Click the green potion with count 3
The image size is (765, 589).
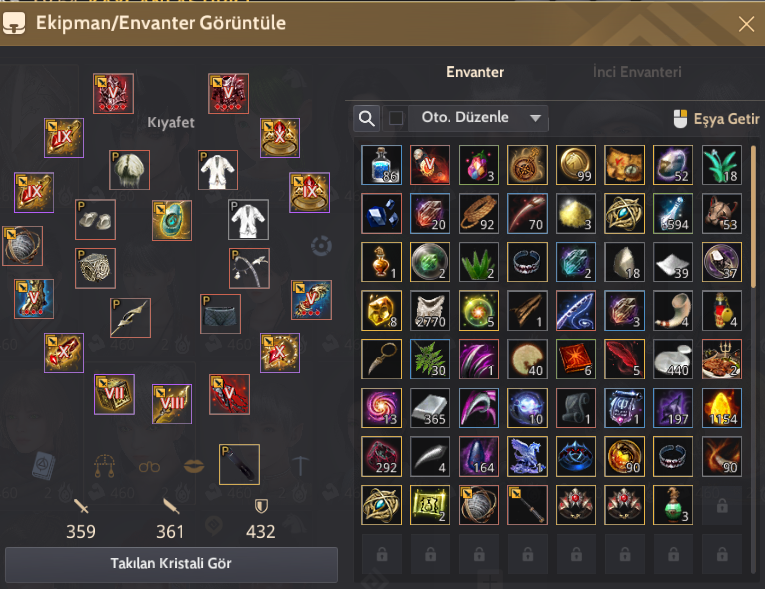click(673, 505)
